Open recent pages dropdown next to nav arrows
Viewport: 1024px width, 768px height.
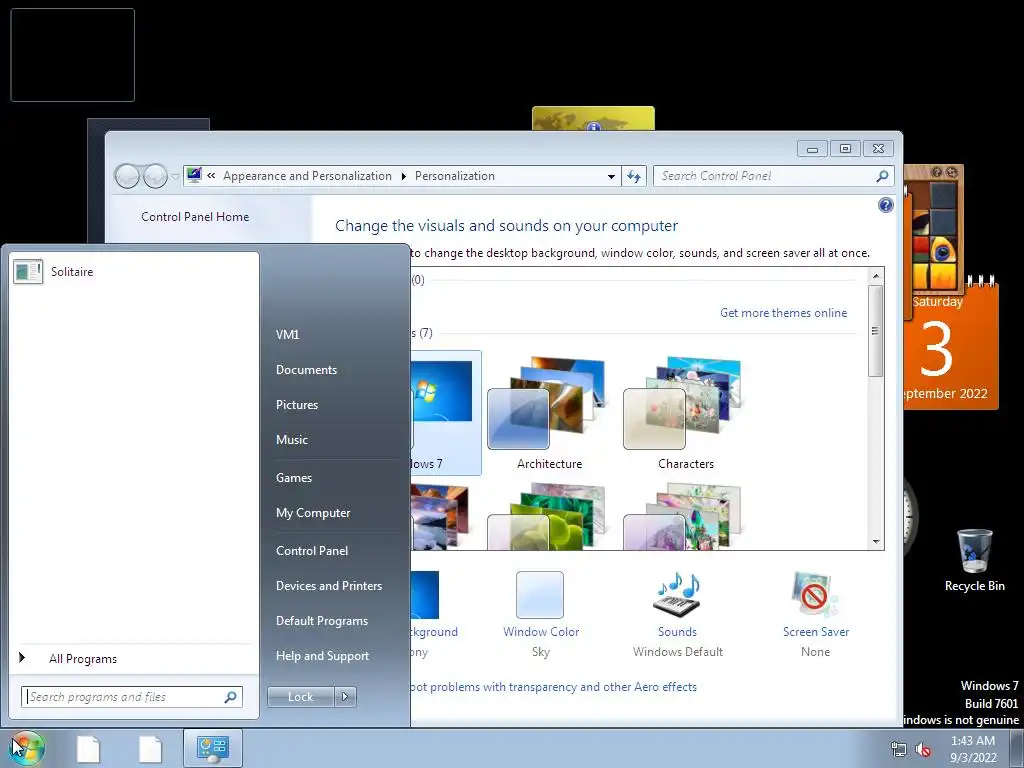(x=175, y=176)
